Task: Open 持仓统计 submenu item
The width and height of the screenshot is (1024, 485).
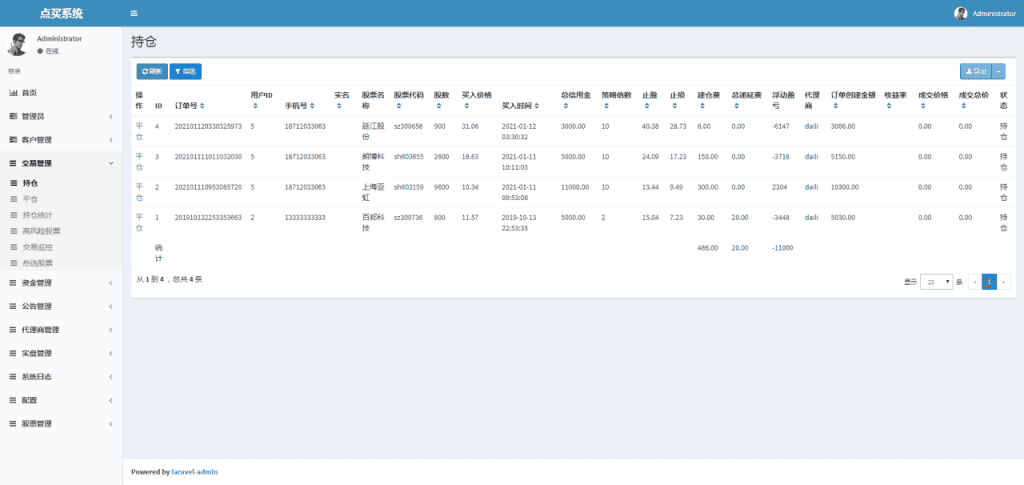Action: (38, 215)
